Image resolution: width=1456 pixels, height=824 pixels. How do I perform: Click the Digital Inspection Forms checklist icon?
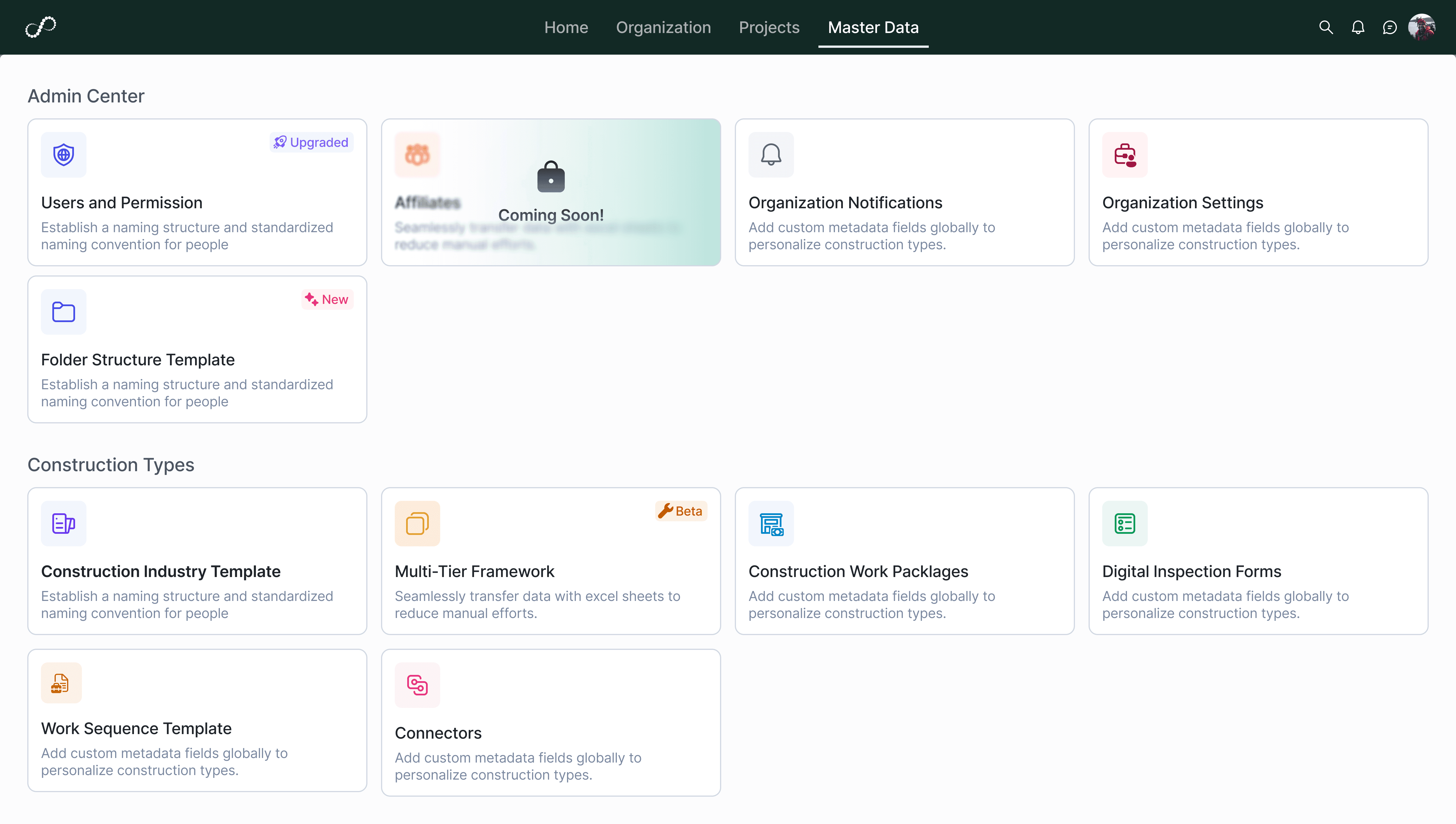[x=1125, y=524]
